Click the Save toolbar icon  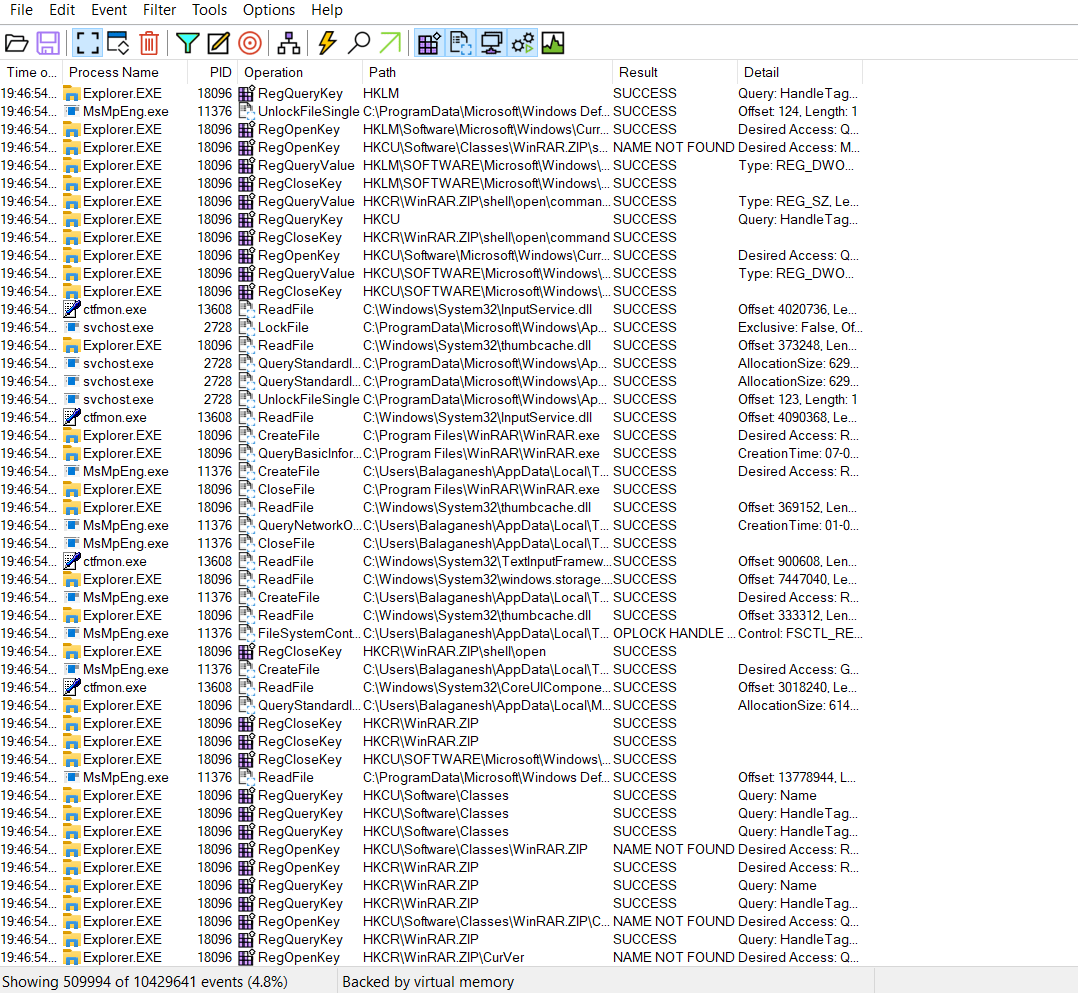[x=48, y=43]
